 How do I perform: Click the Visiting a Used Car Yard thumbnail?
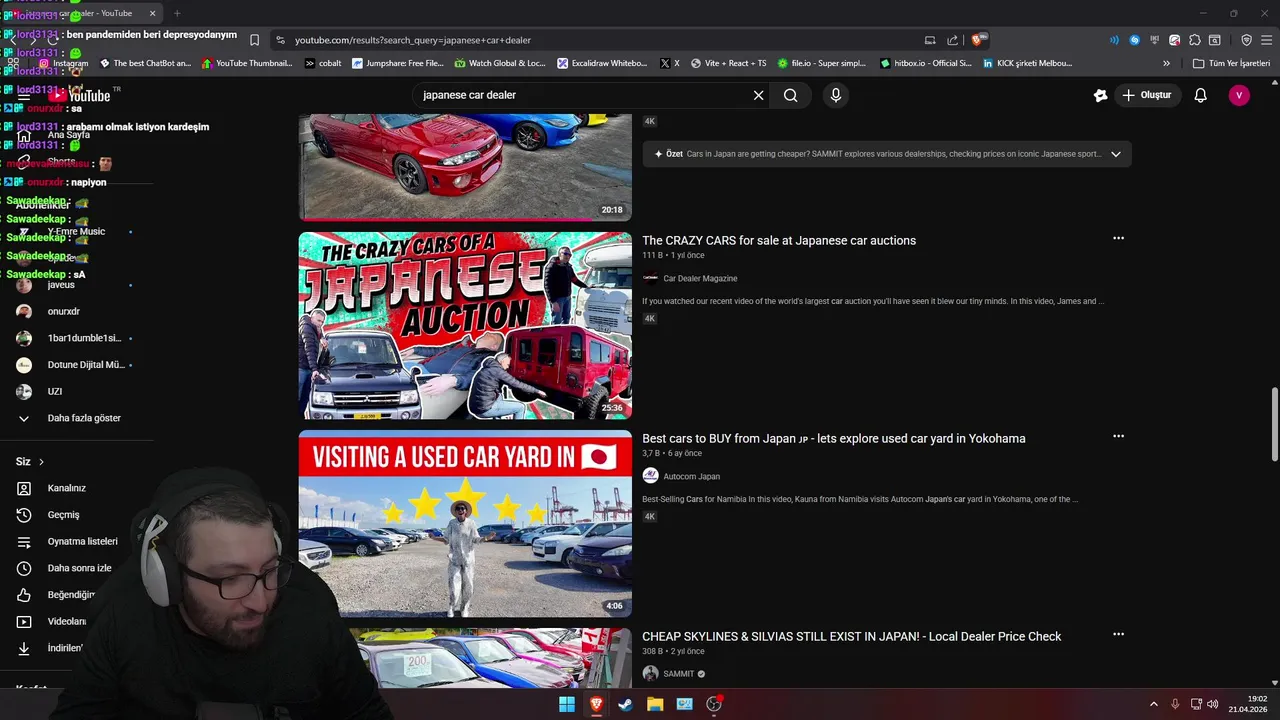point(465,523)
